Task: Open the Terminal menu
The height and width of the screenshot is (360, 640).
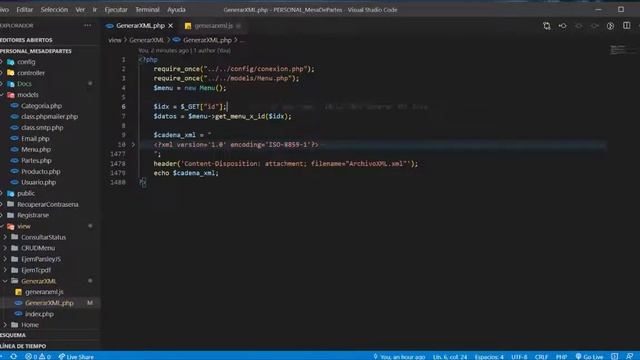Action: [x=147, y=9]
